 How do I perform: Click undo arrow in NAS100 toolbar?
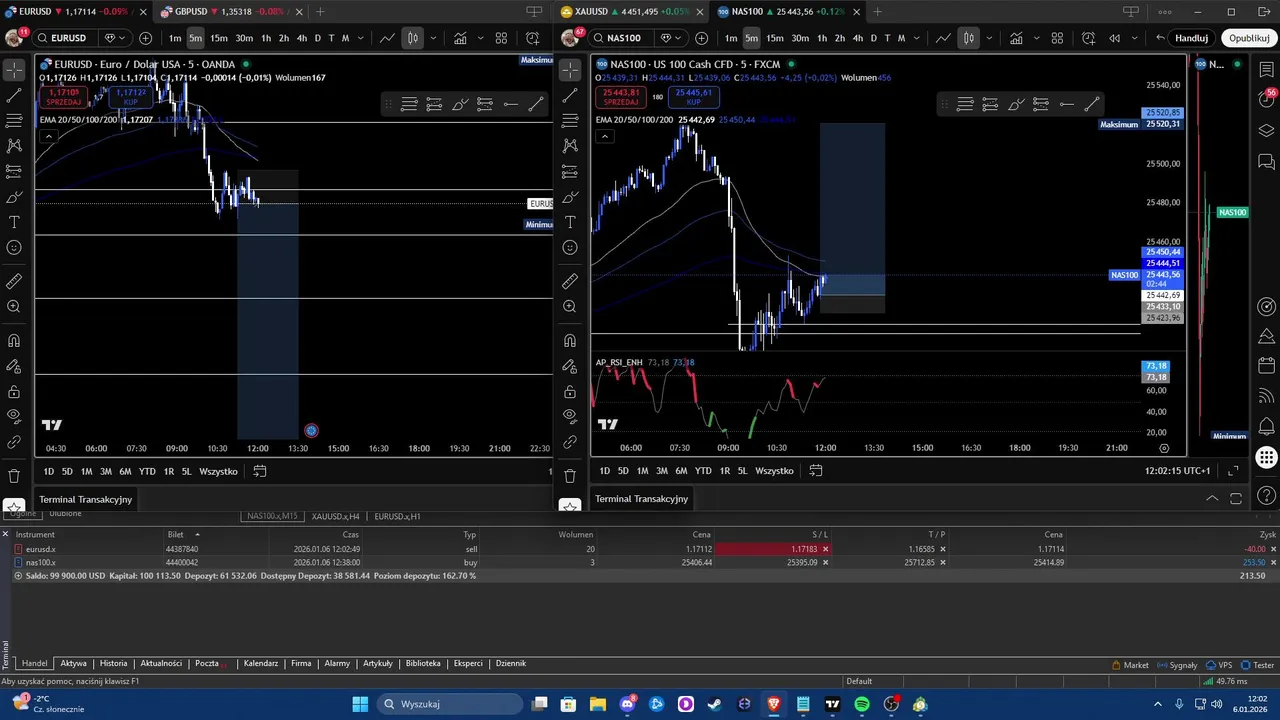1160,38
